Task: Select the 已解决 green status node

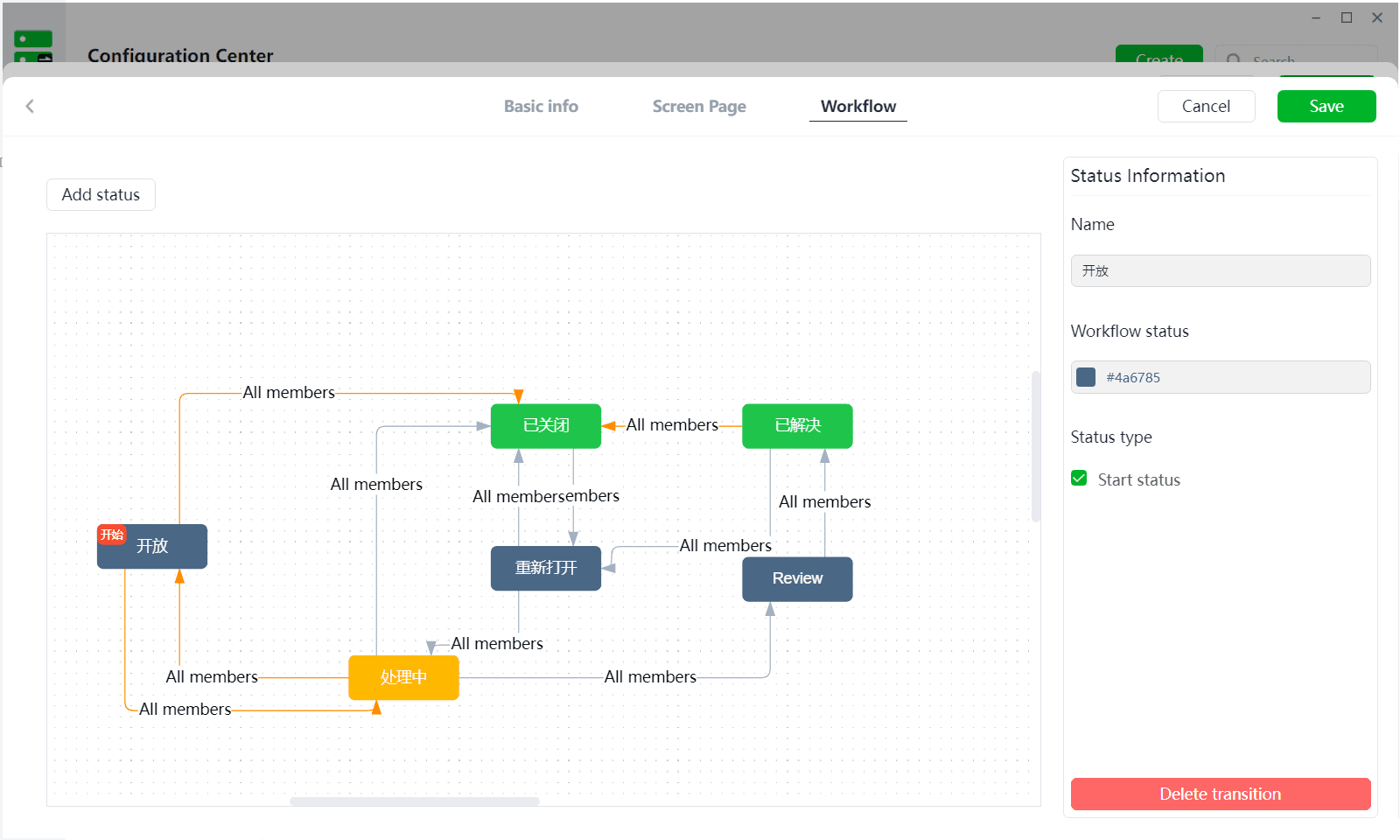Action: point(797,426)
